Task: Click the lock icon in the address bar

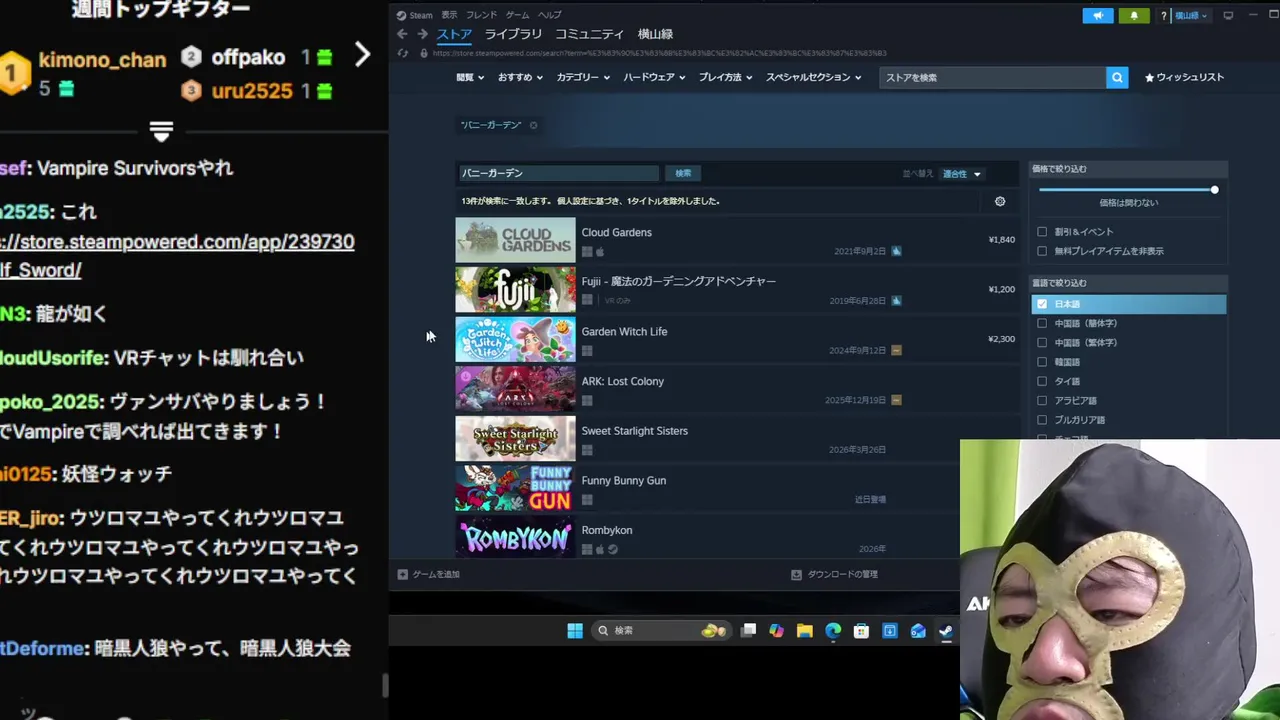Action: (423, 53)
